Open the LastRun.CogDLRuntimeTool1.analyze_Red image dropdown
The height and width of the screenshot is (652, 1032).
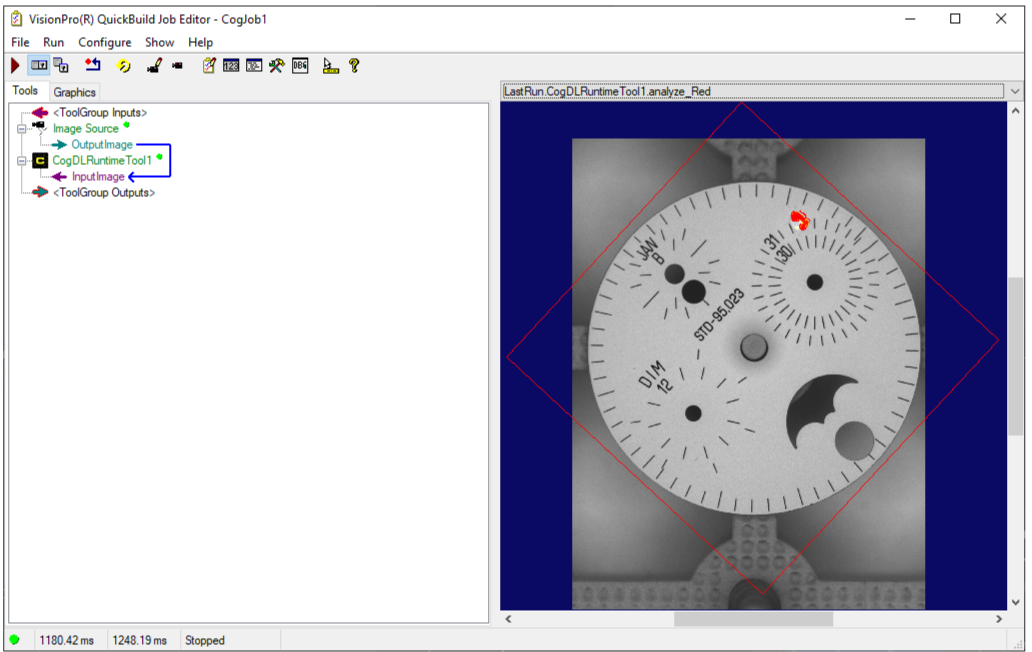coord(1014,90)
